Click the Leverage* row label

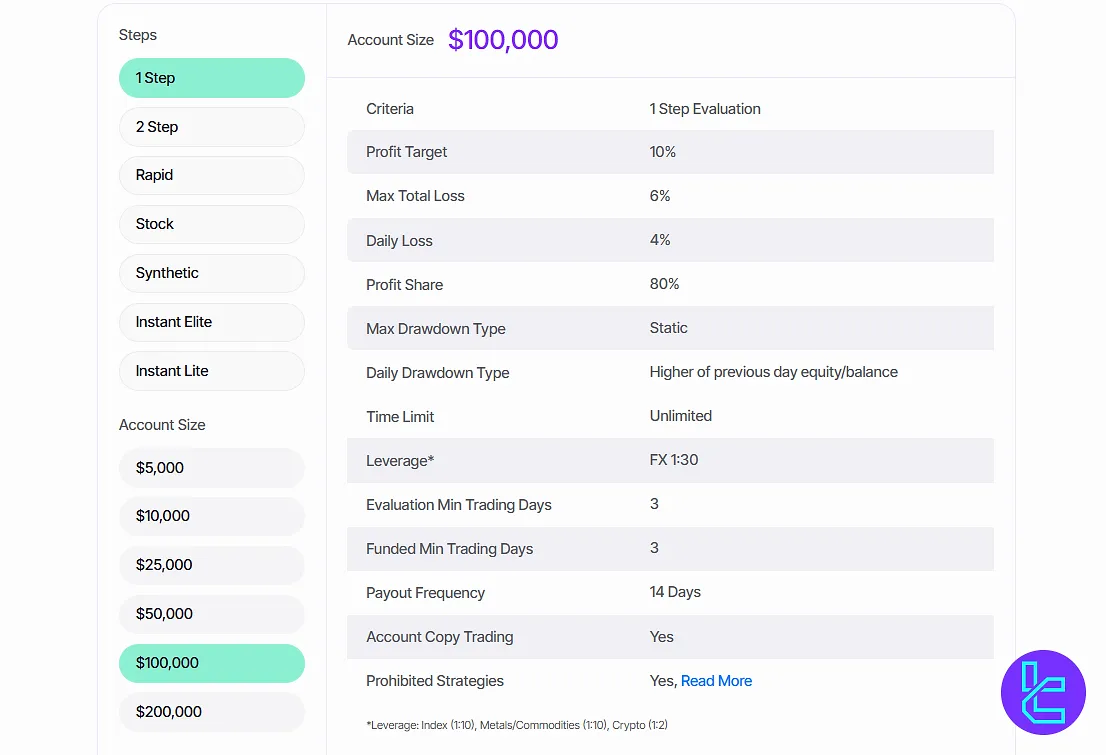point(400,461)
